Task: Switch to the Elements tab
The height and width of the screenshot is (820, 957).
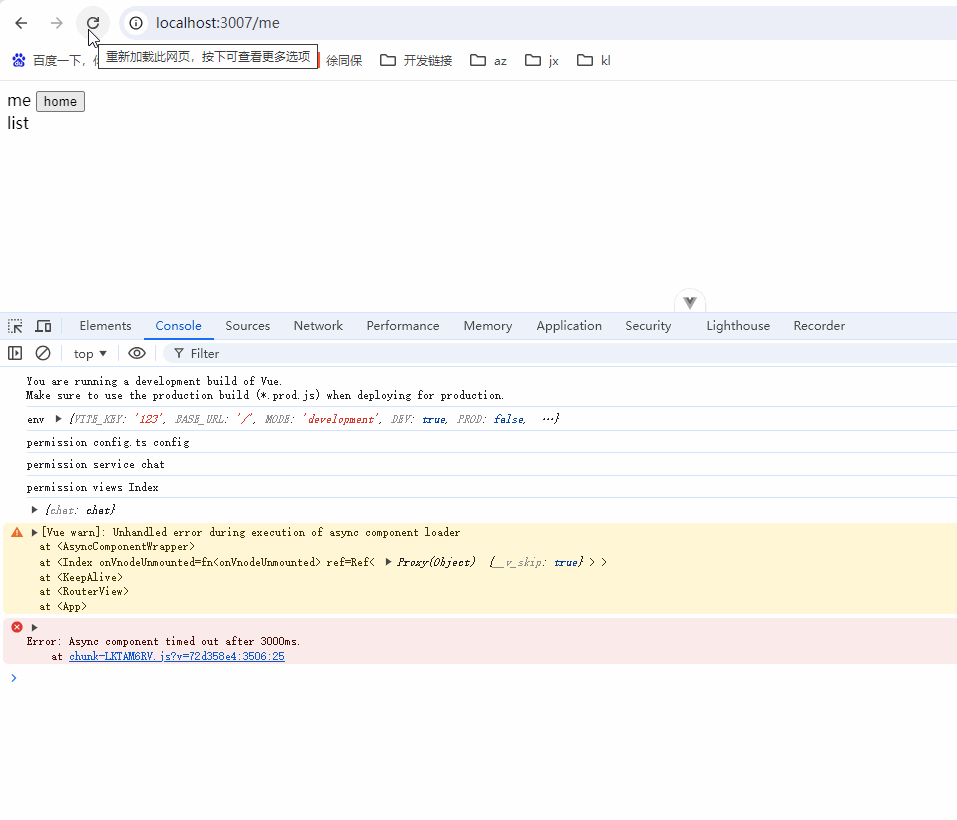Action: click(105, 326)
